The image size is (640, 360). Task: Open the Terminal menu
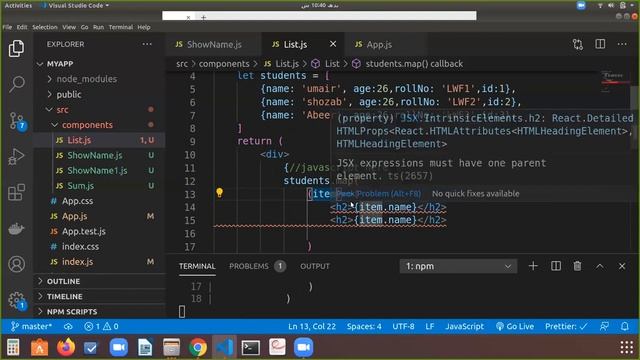(x=121, y=27)
